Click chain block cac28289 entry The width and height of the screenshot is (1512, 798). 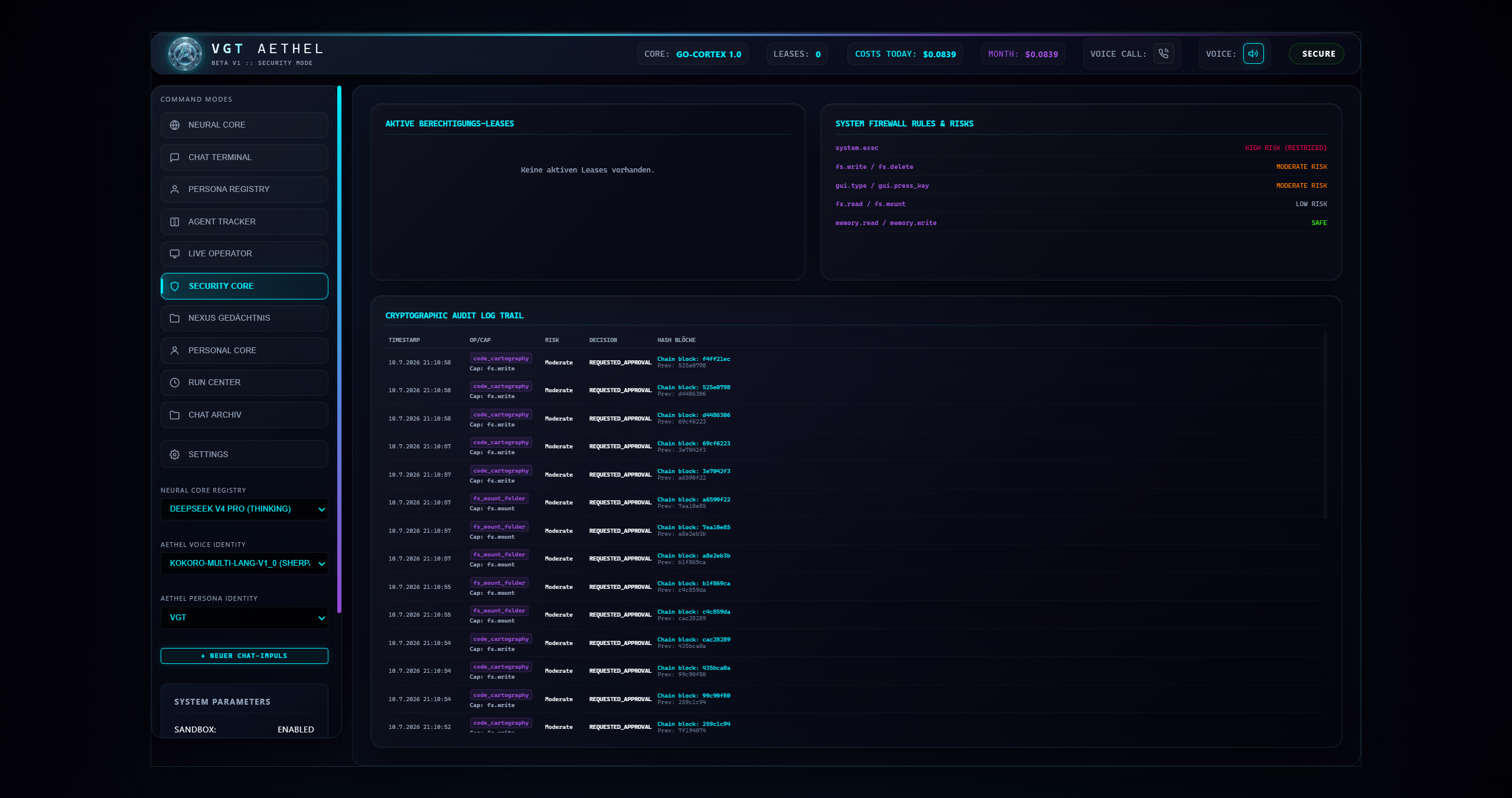pos(694,640)
